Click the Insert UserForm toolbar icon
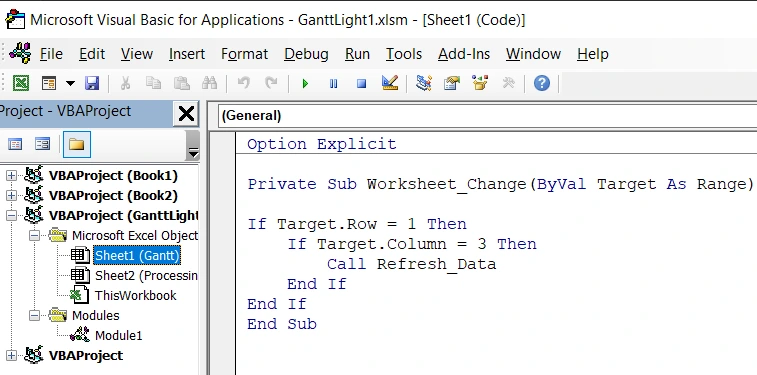Screen dimensions: 757x375 point(49,83)
